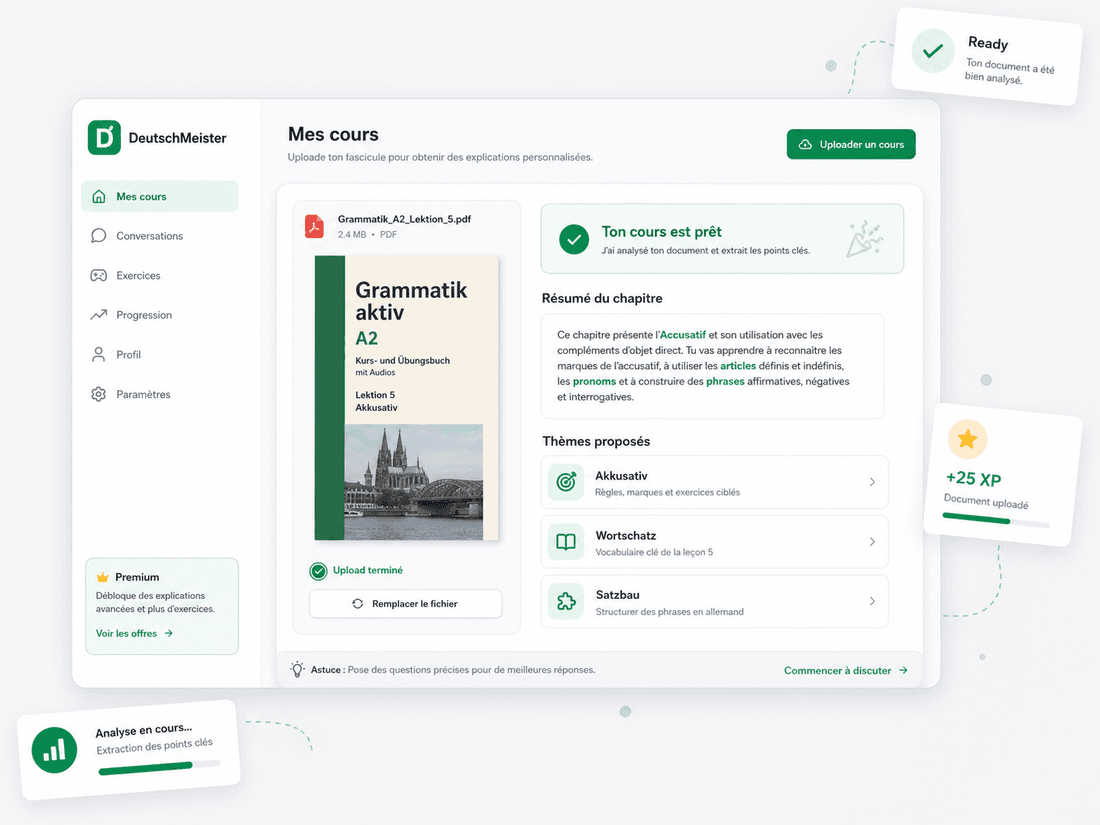Image resolution: width=1100 pixels, height=825 pixels.
Task: Click the Upload terminé check icon
Action: (x=318, y=571)
